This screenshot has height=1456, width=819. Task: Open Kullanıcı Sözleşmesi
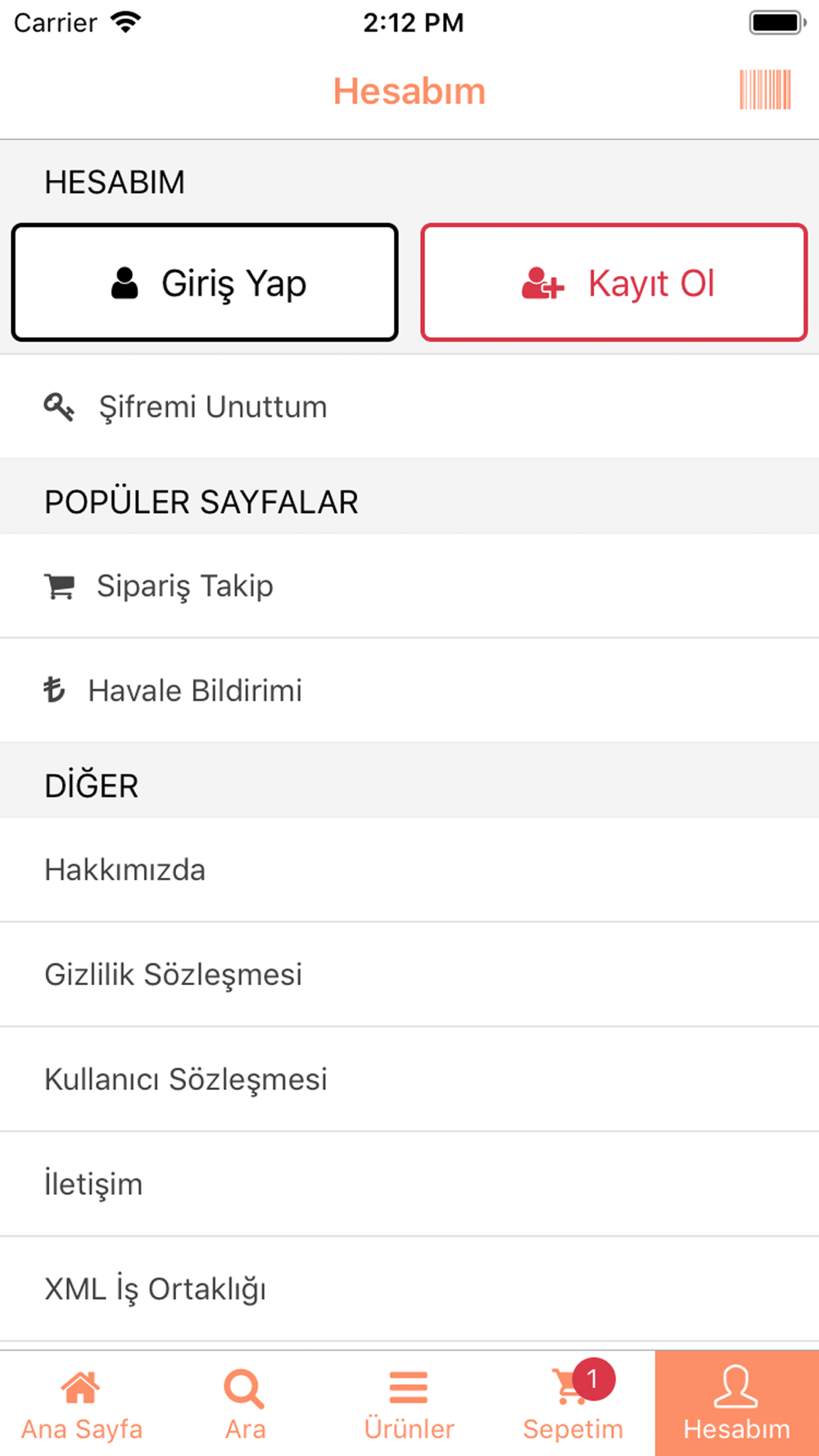[x=409, y=1079]
